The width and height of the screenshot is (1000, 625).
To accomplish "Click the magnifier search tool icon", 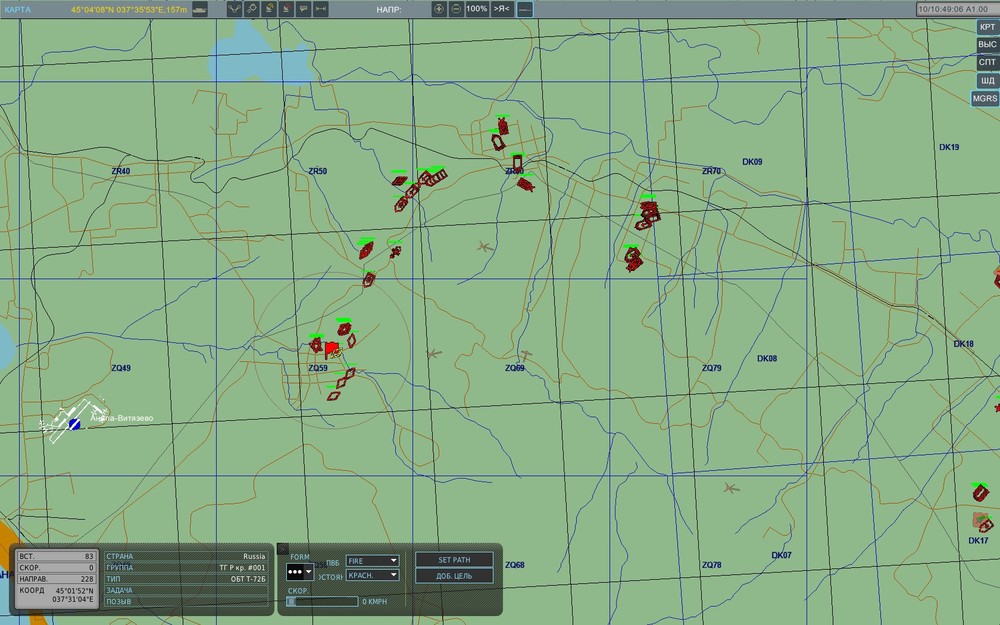I will pyautogui.click(x=252, y=9).
